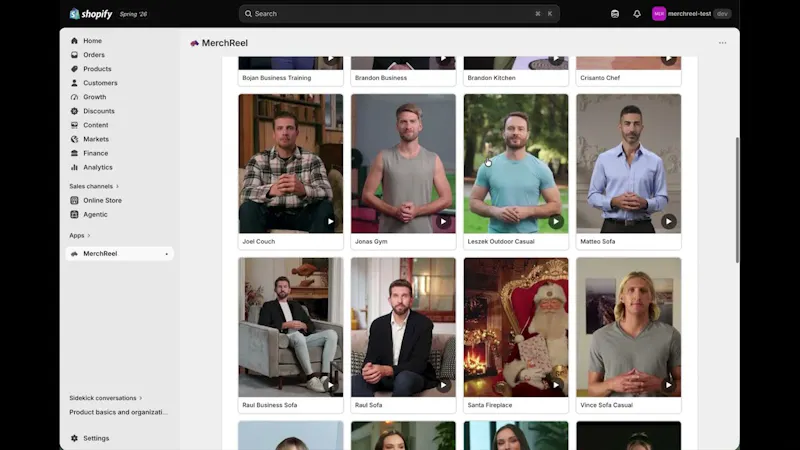Image resolution: width=800 pixels, height=450 pixels.
Task: Open Settings link at bottom
Action: 96,438
